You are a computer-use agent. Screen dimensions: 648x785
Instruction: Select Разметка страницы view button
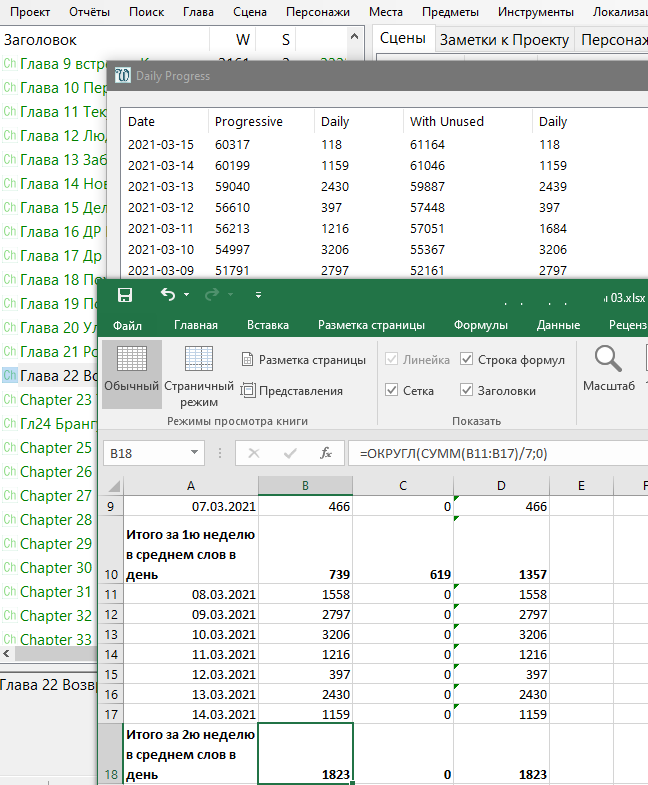click(304, 360)
